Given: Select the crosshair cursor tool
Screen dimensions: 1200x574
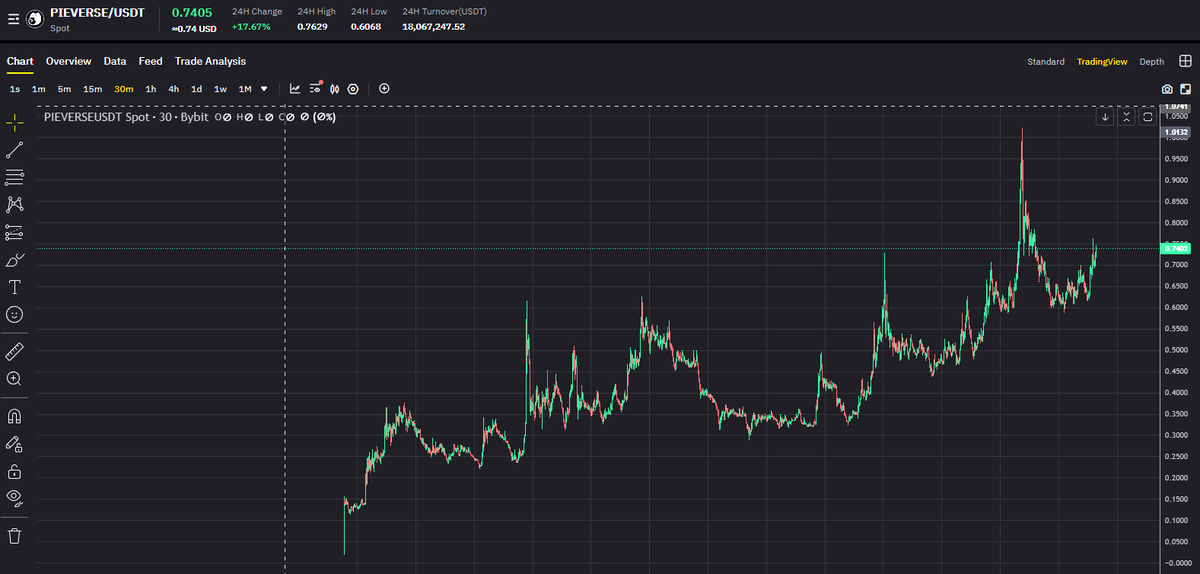Looking at the screenshot, I should (x=14, y=122).
